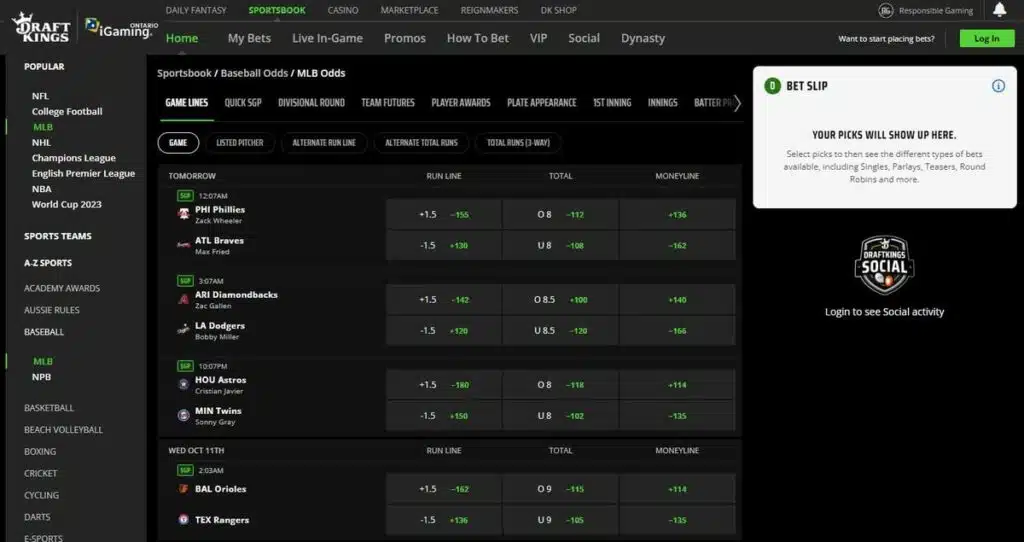Open the Team Futures tab

[x=388, y=103]
